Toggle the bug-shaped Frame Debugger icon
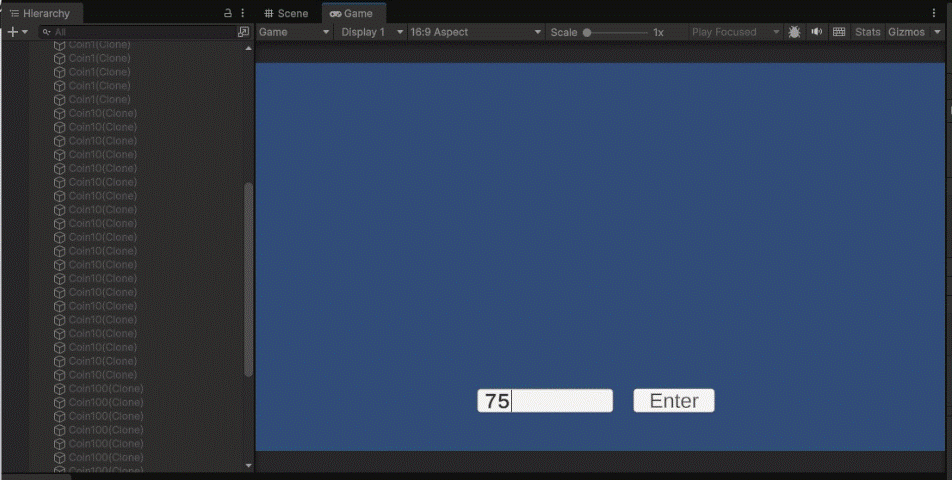Viewport: 952px width, 480px height. (794, 32)
